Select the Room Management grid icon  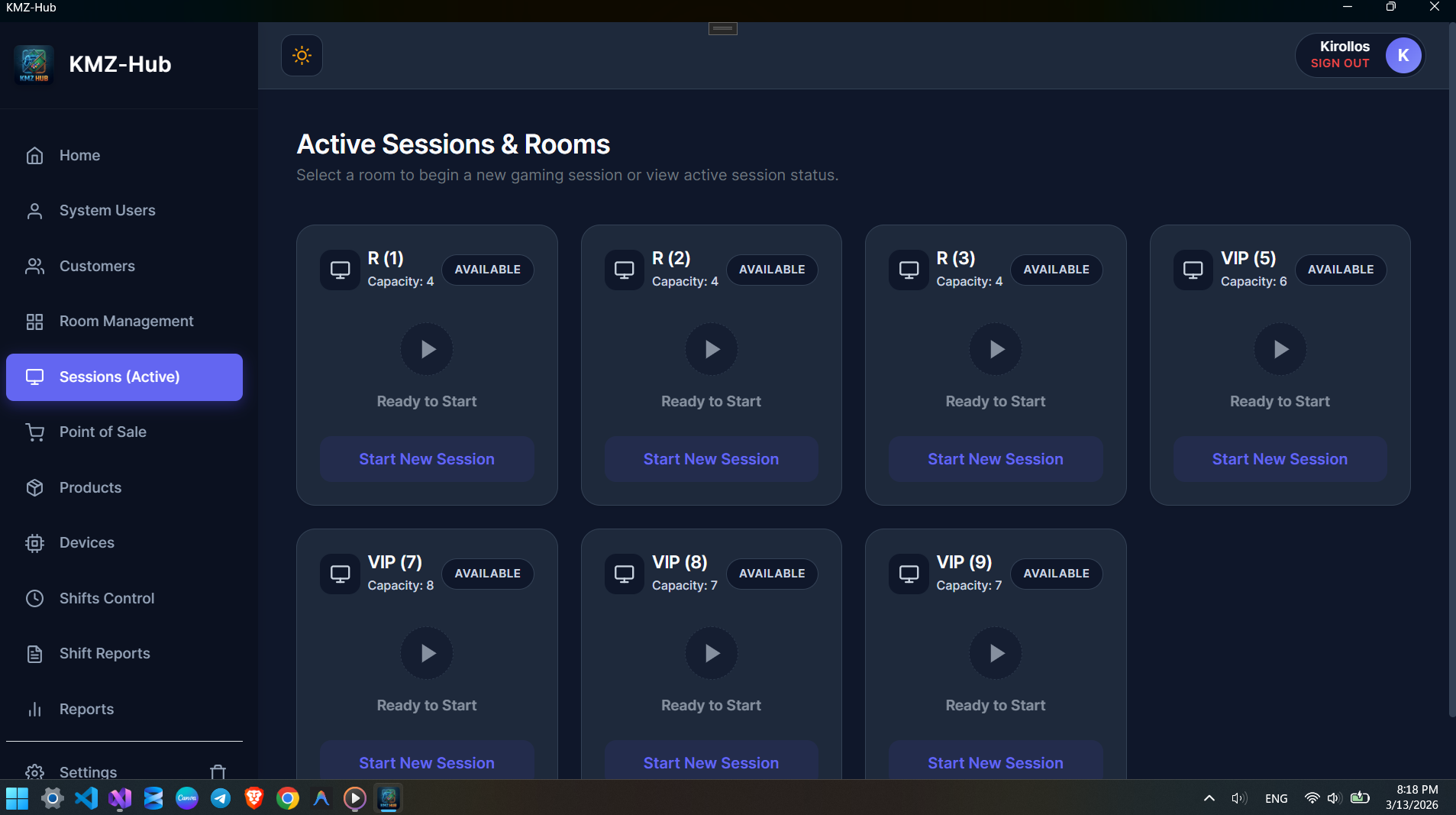35,321
